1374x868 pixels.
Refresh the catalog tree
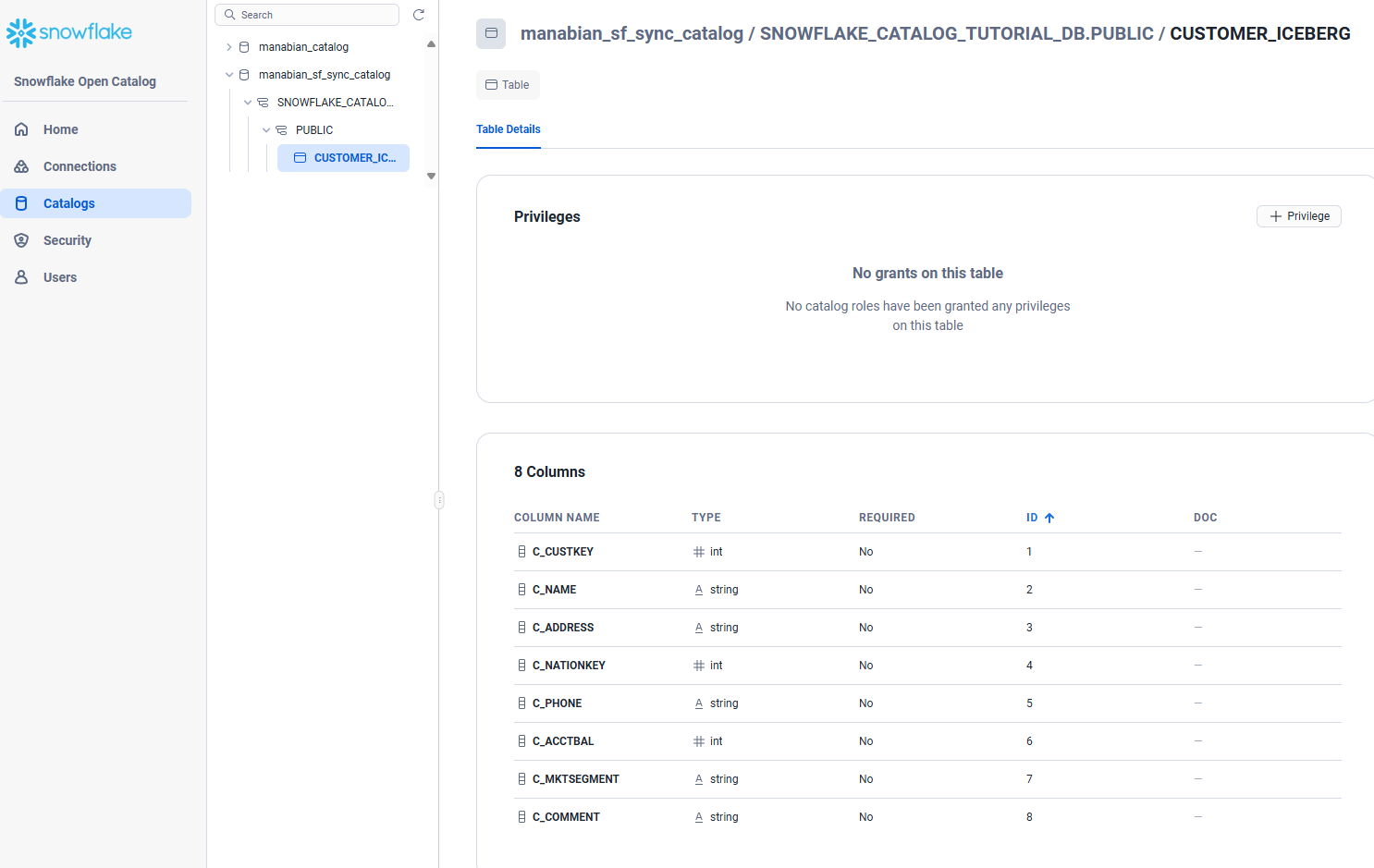tap(419, 15)
